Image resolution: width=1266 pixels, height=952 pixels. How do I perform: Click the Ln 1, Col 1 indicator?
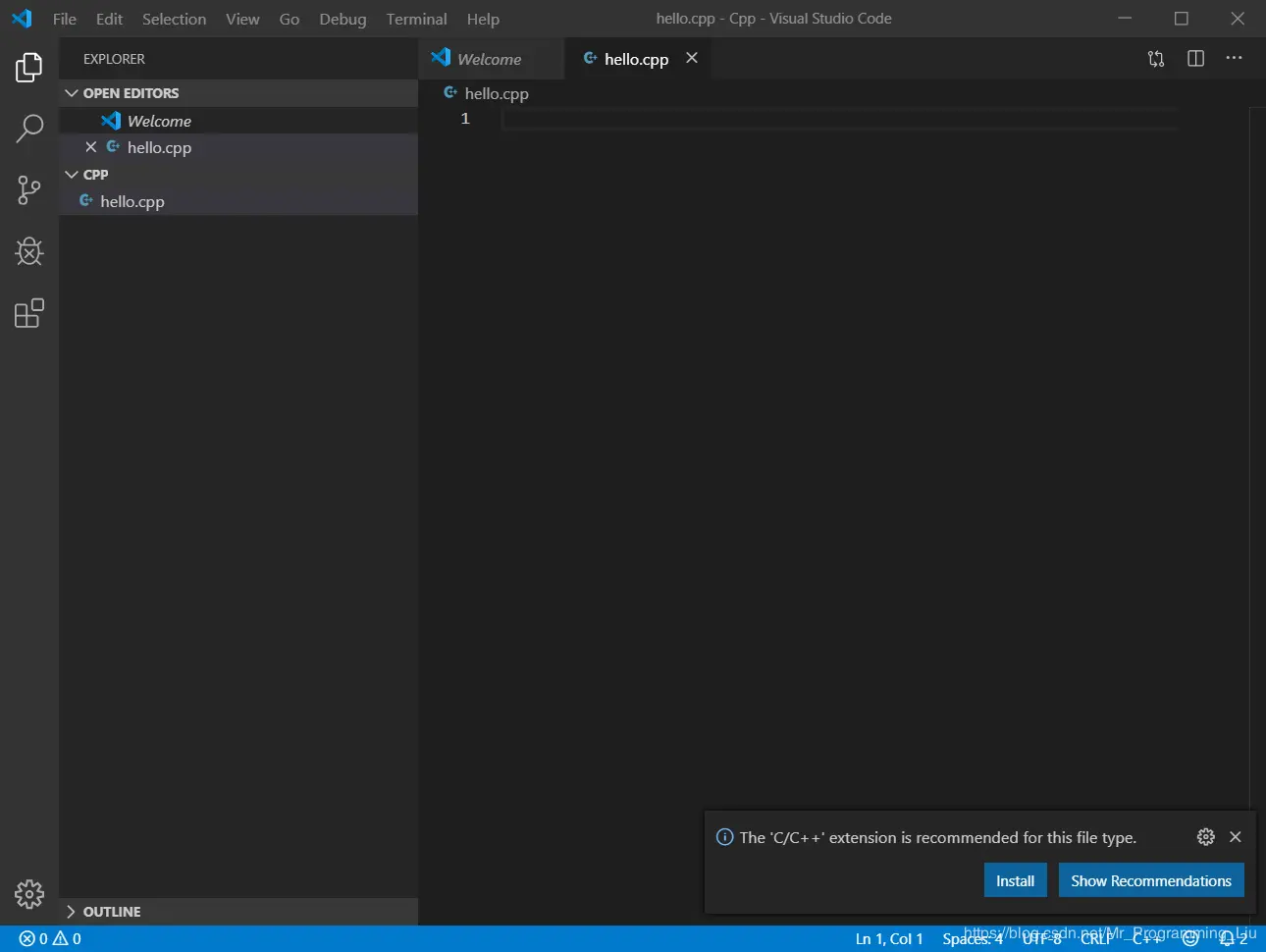pos(889,938)
